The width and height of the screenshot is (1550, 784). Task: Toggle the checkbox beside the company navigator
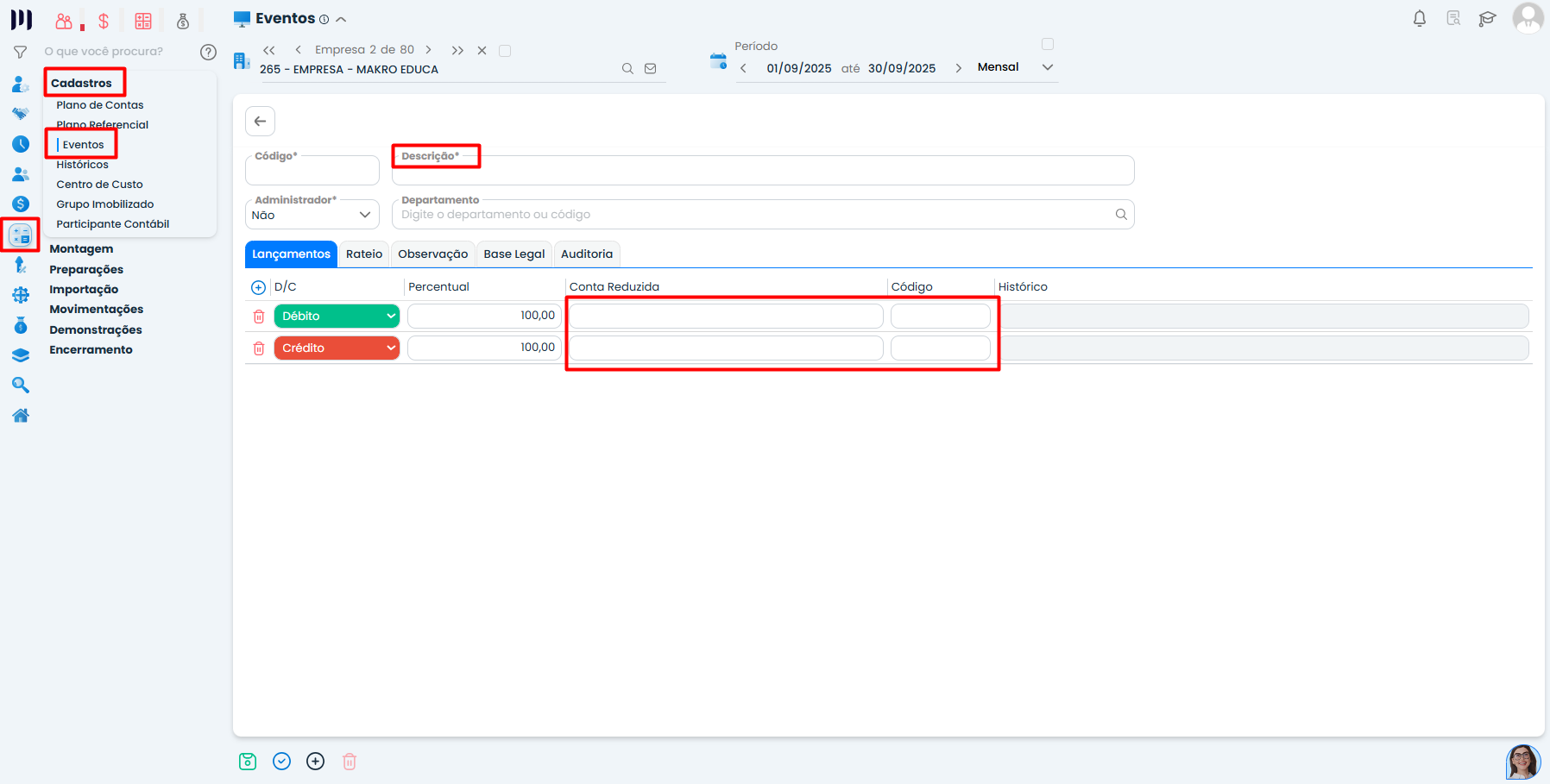(x=505, y=51)
